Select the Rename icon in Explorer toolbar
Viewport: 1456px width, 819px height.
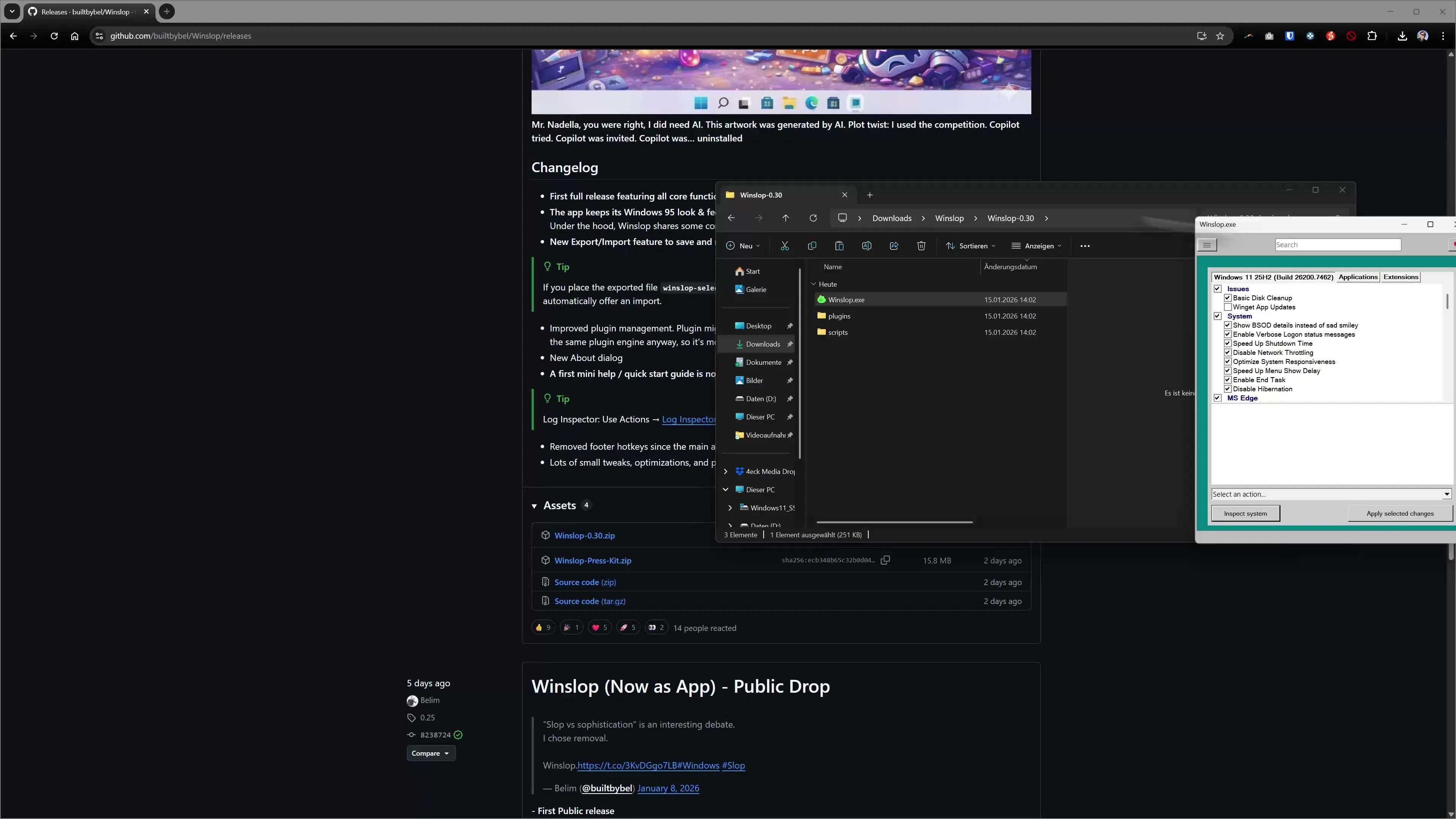[866, 245]
